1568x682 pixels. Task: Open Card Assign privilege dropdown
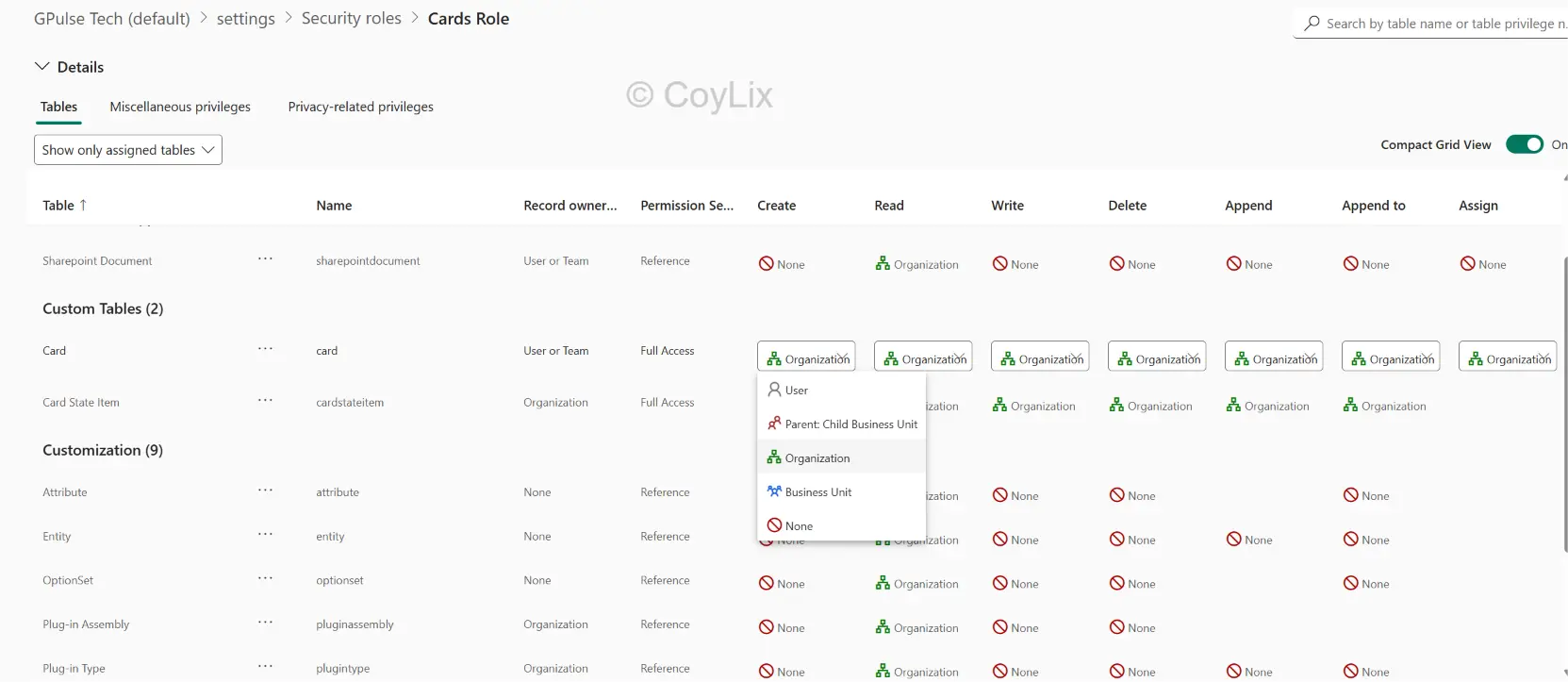click(x=1508, y=356)
